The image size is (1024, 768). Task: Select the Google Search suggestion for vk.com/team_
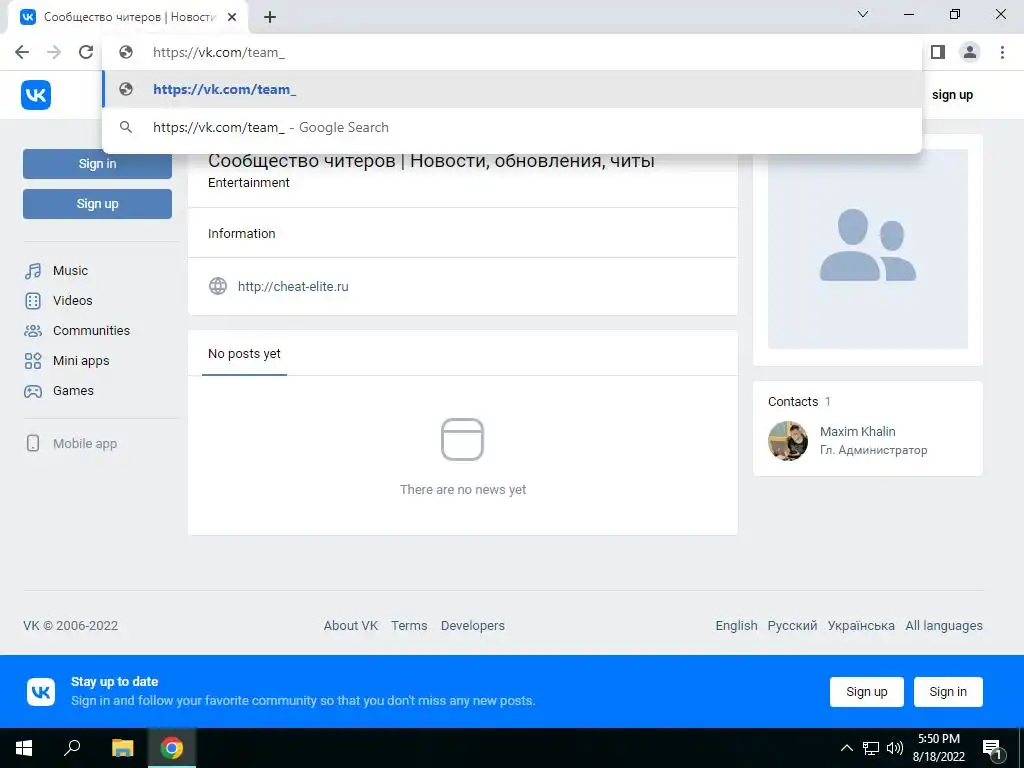(x=512, y=127)
